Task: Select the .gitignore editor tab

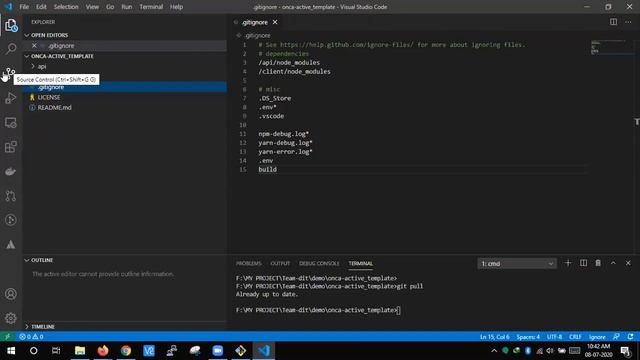Action: pos(254,22)
